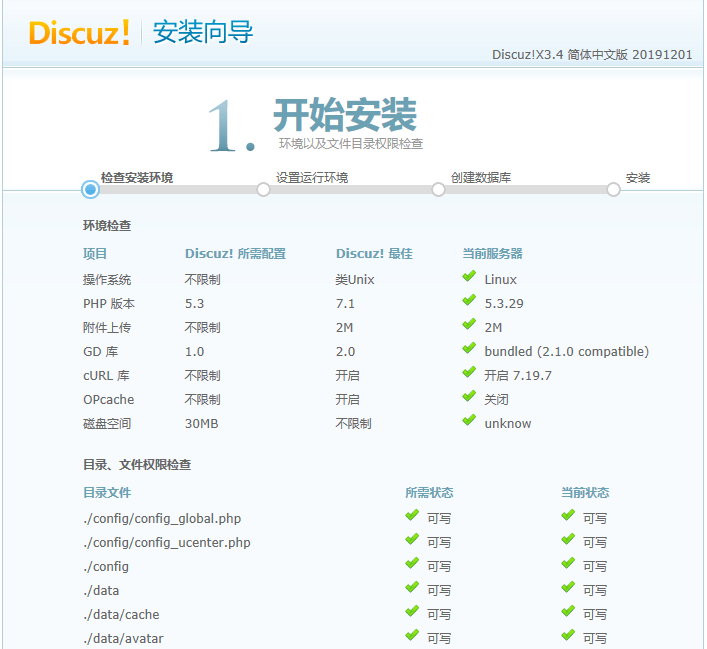707x649 pixels.
Task: Click the 30MB required value
Action: coord(202,423)
